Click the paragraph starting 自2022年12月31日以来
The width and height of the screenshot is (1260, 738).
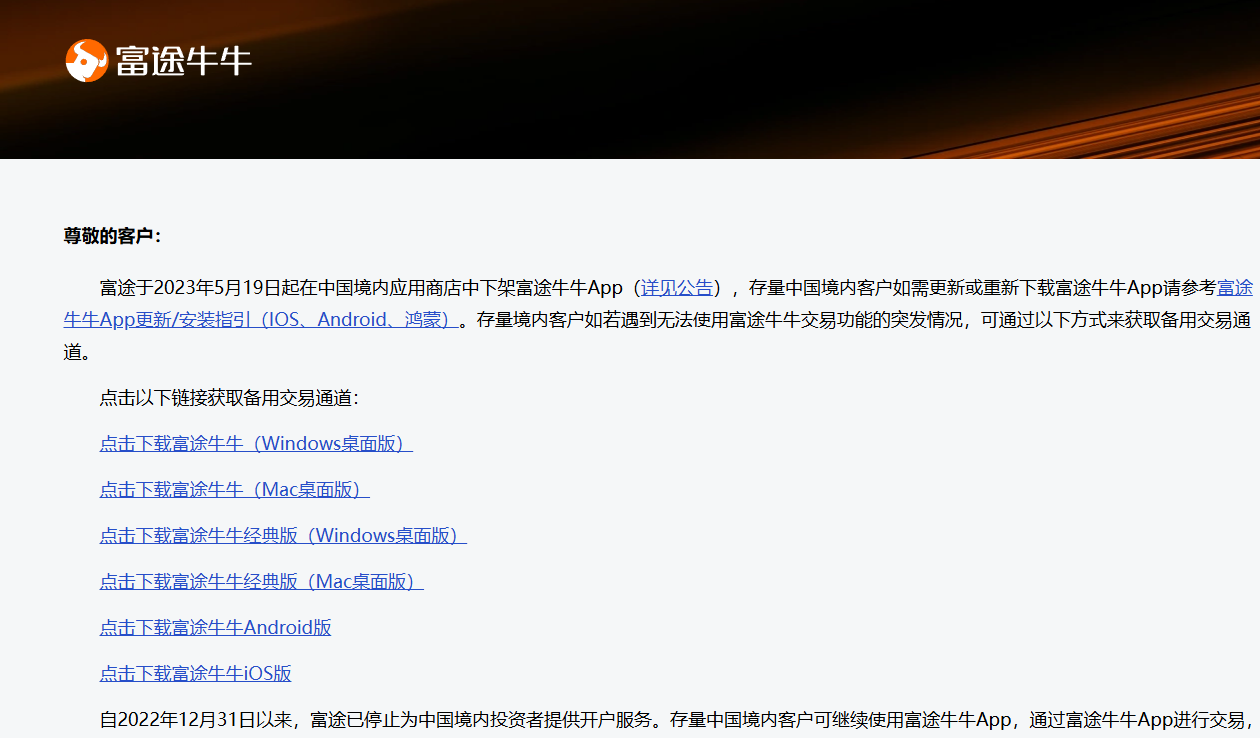676,720
